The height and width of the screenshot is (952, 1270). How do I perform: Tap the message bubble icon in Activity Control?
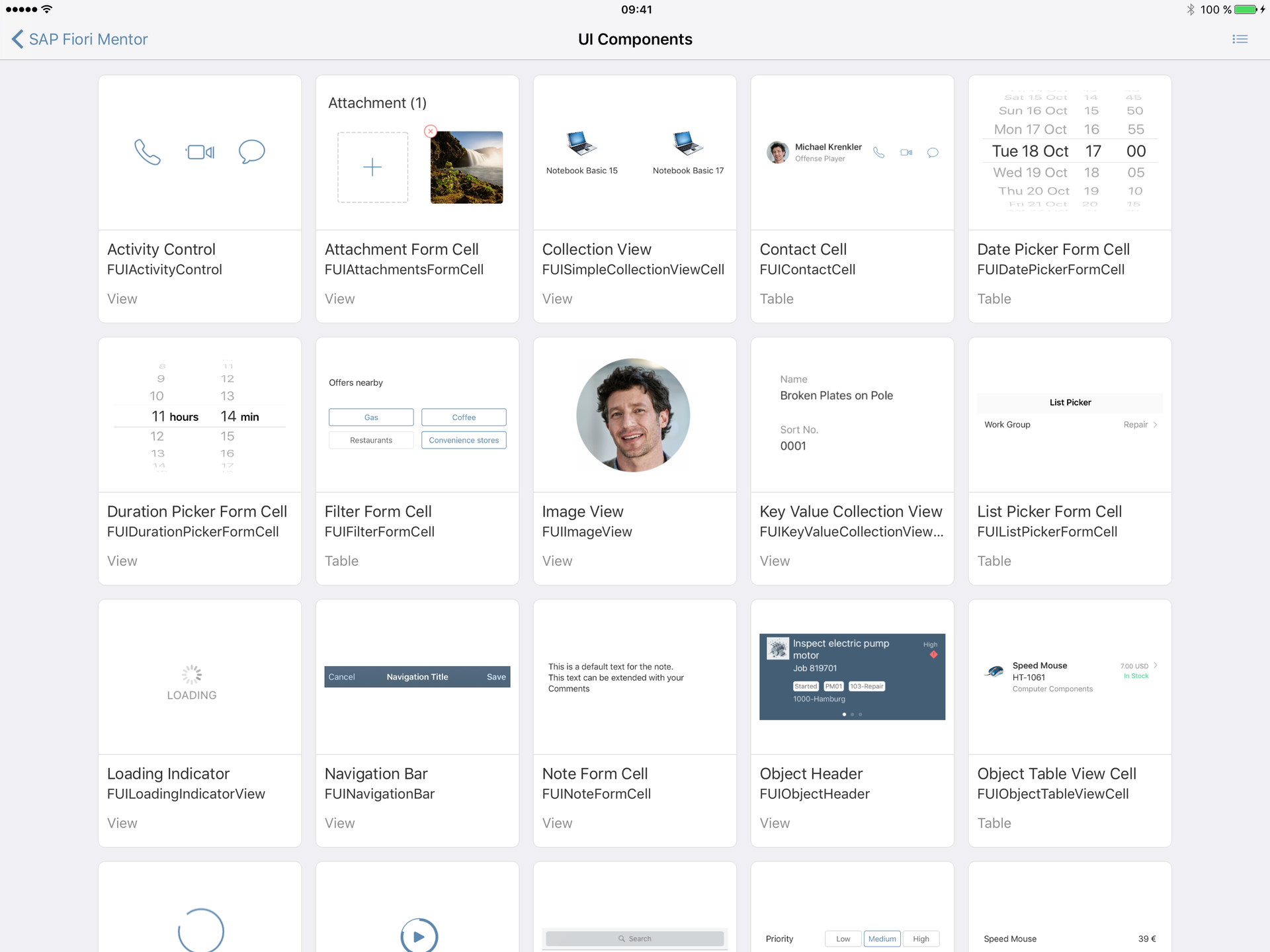point(251,151)
